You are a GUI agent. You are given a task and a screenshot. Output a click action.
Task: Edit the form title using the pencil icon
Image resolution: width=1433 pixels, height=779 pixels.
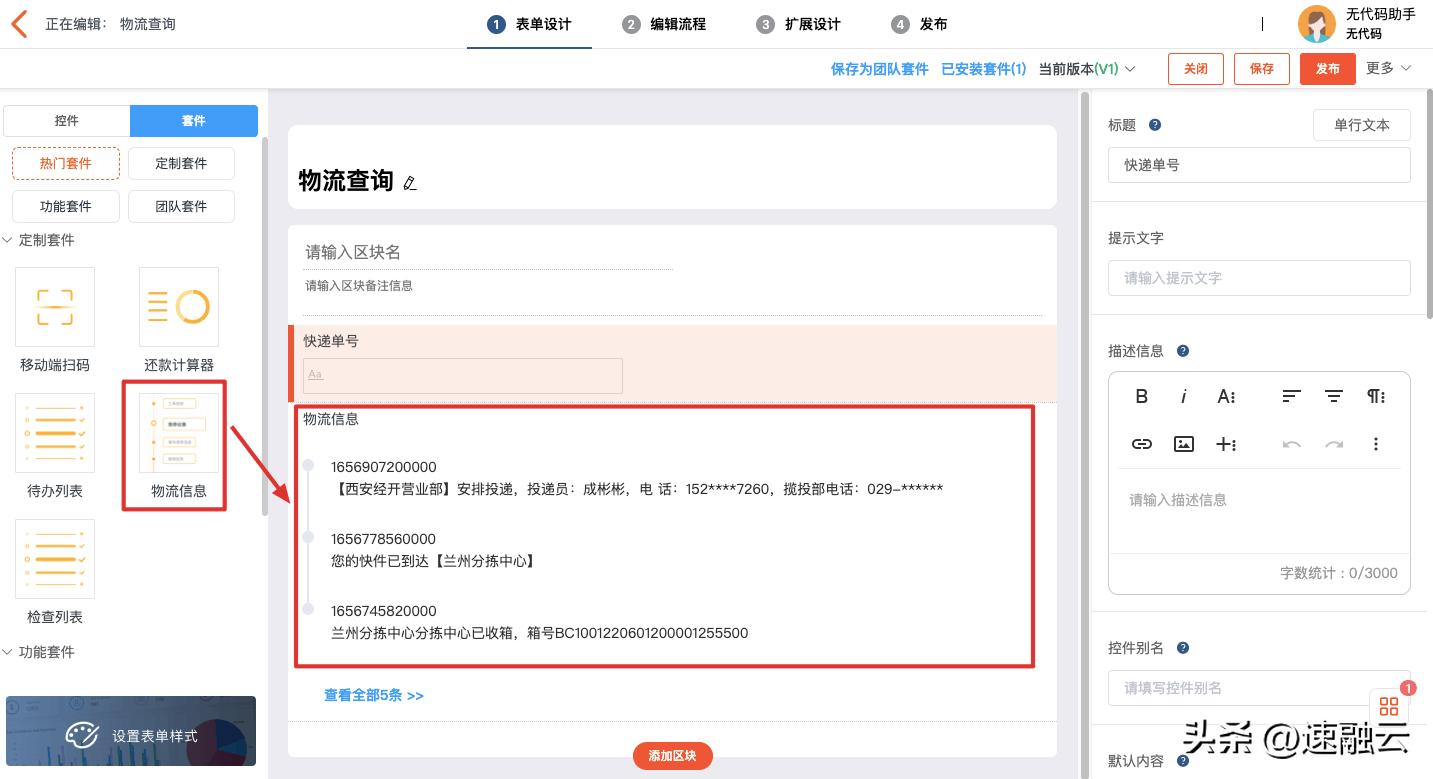tap(410, 184)
